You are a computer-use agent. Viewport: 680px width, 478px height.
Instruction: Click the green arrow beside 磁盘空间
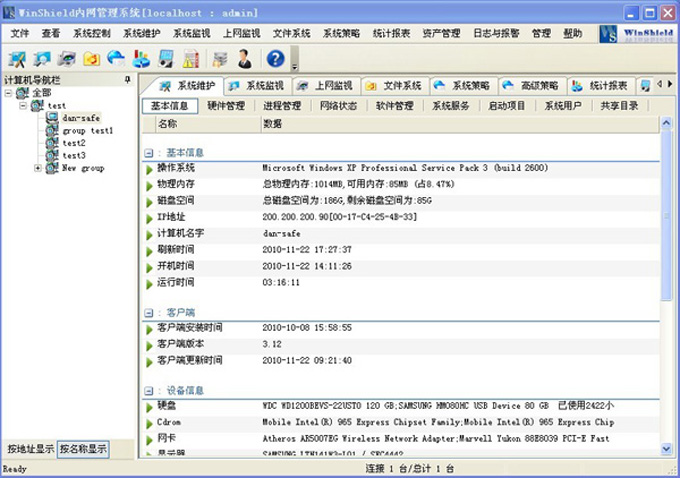coord(149,202)
